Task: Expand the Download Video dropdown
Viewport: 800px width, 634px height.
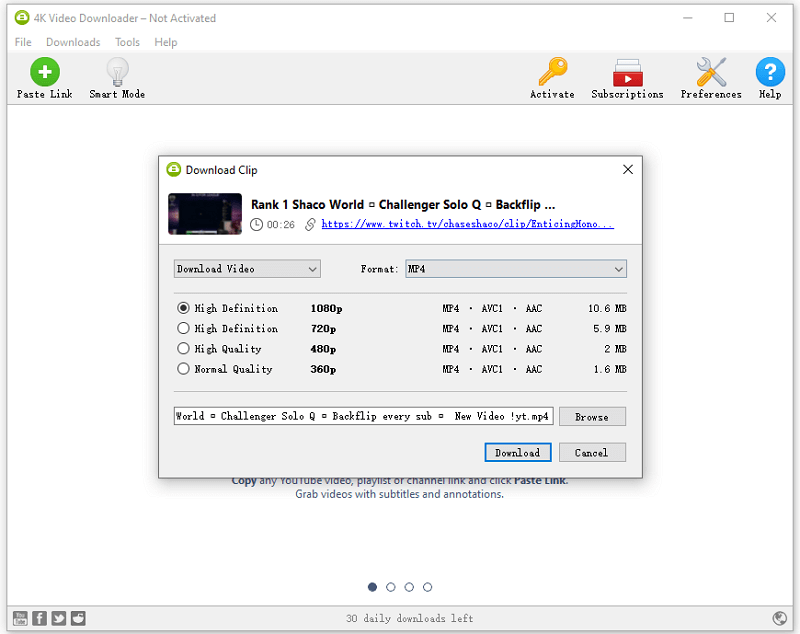Action: [247, 269]
